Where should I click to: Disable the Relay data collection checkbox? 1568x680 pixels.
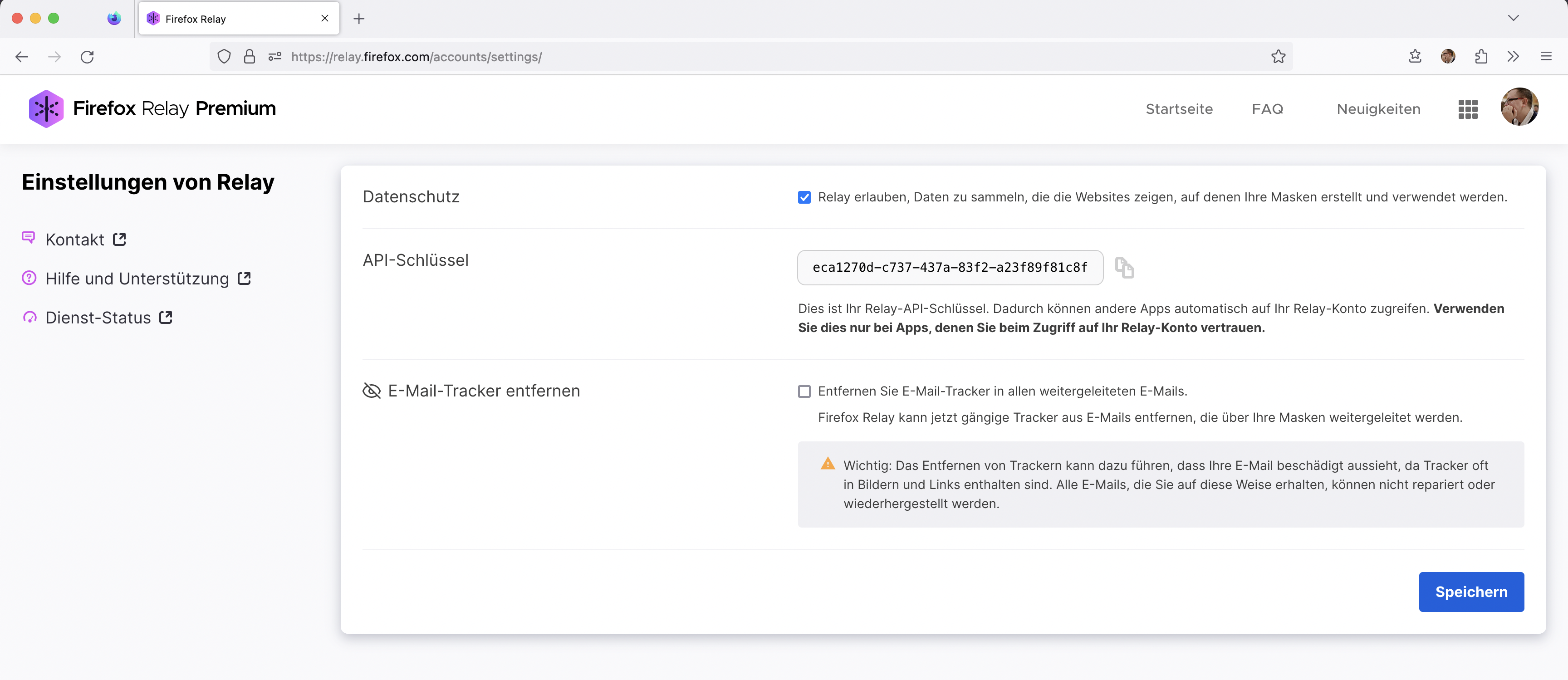pos(804,196)
